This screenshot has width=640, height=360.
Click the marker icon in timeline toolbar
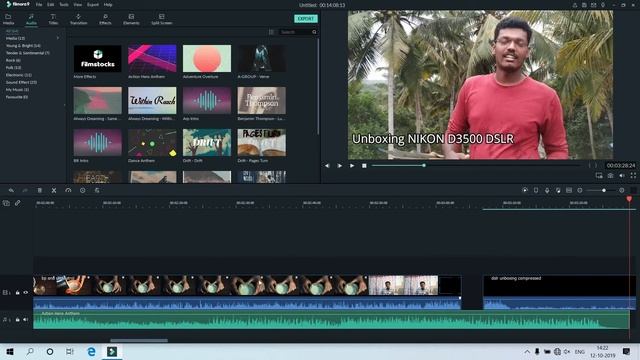coord(536,190)
